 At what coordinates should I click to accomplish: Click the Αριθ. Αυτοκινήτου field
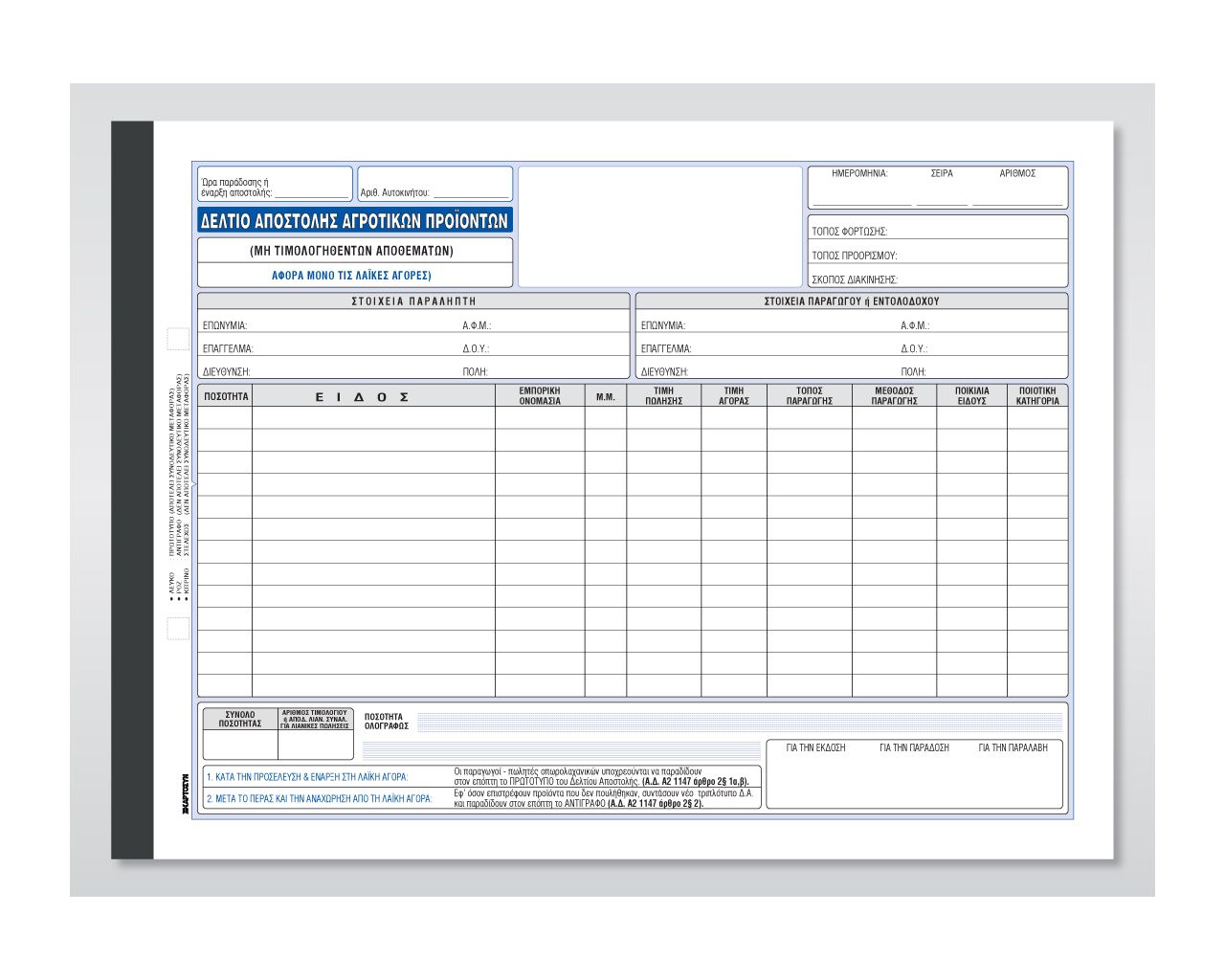pos(470,192)
